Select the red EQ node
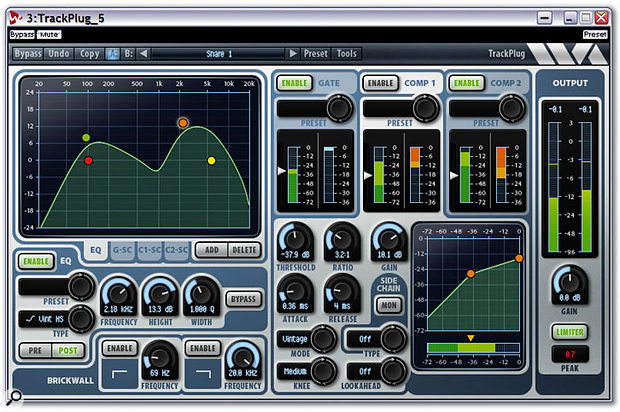 tap(89, 161)
